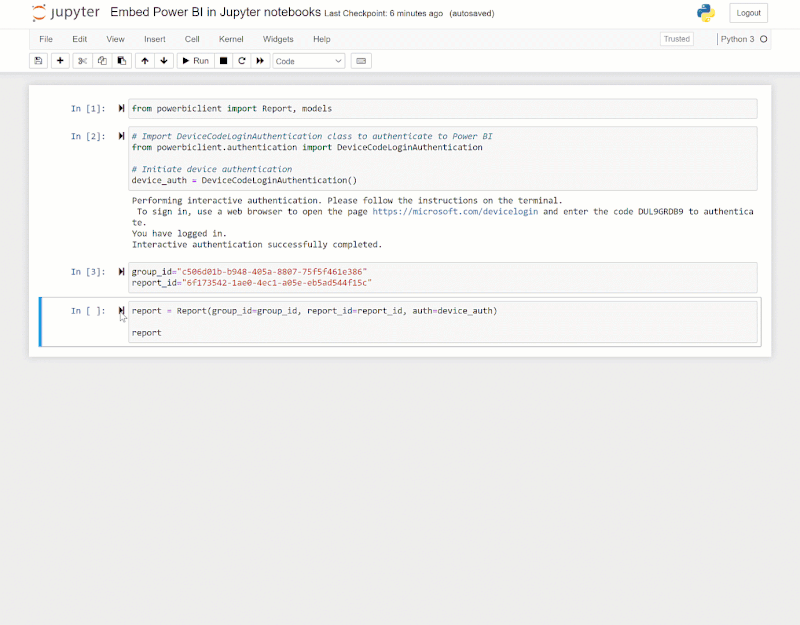Screen dimensions: 800x625
Task: Toggle the Trusted notebook indicator
Action: click(677, 39)
